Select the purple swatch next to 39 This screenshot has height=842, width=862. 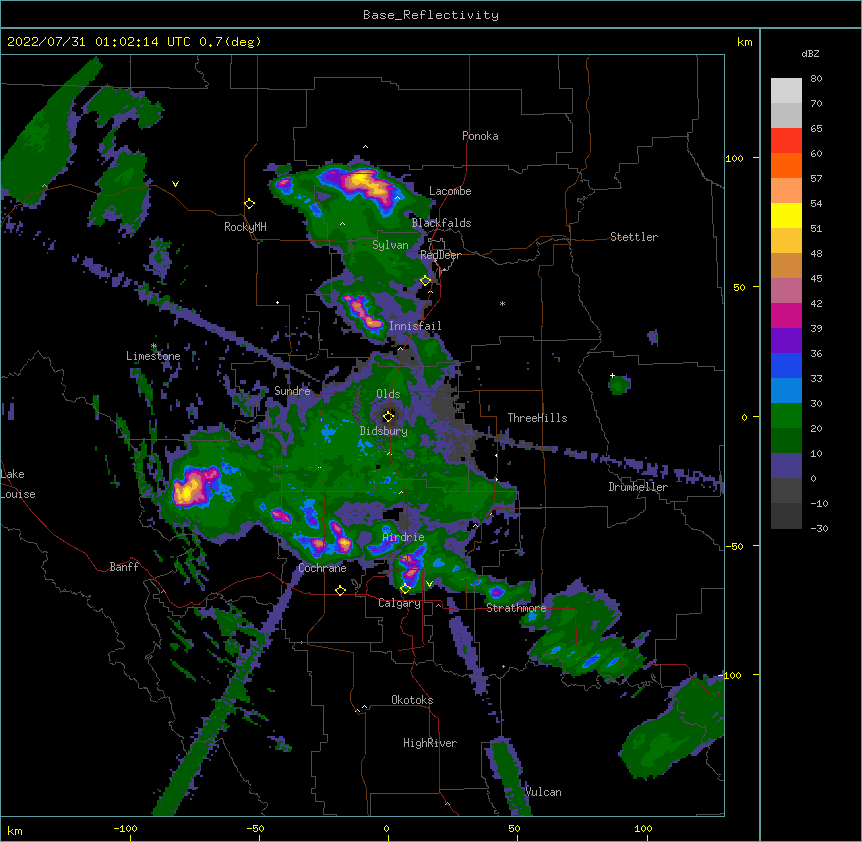tap(786, 340)
